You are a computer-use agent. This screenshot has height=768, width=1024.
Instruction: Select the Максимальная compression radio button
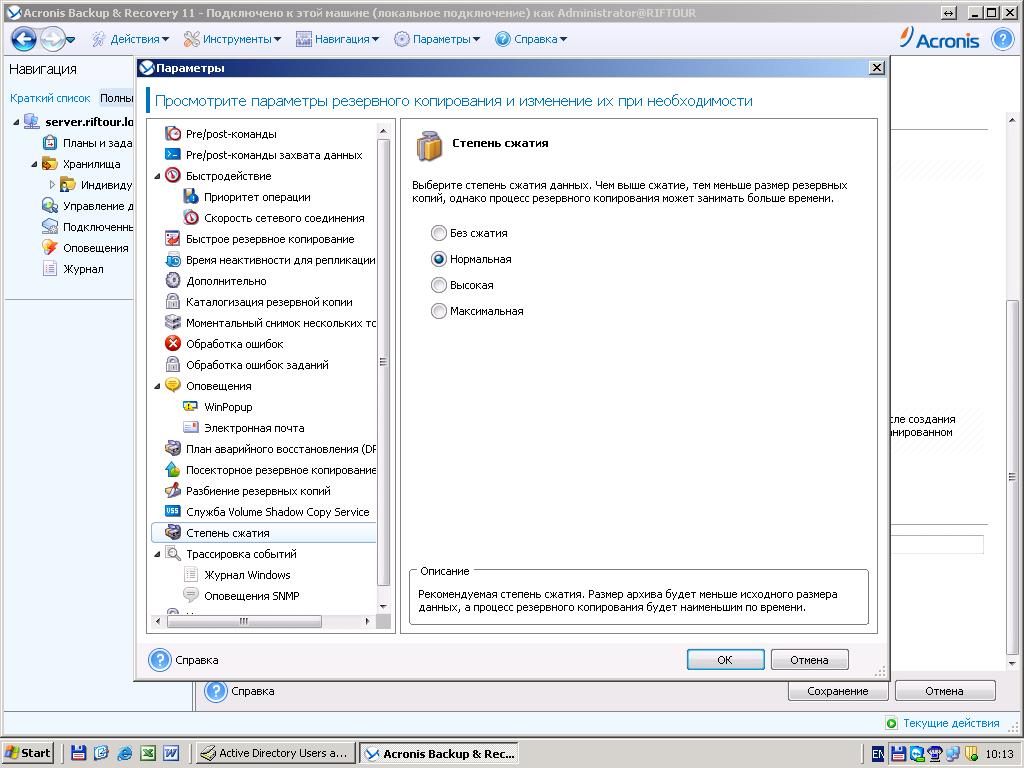[438, 311]
